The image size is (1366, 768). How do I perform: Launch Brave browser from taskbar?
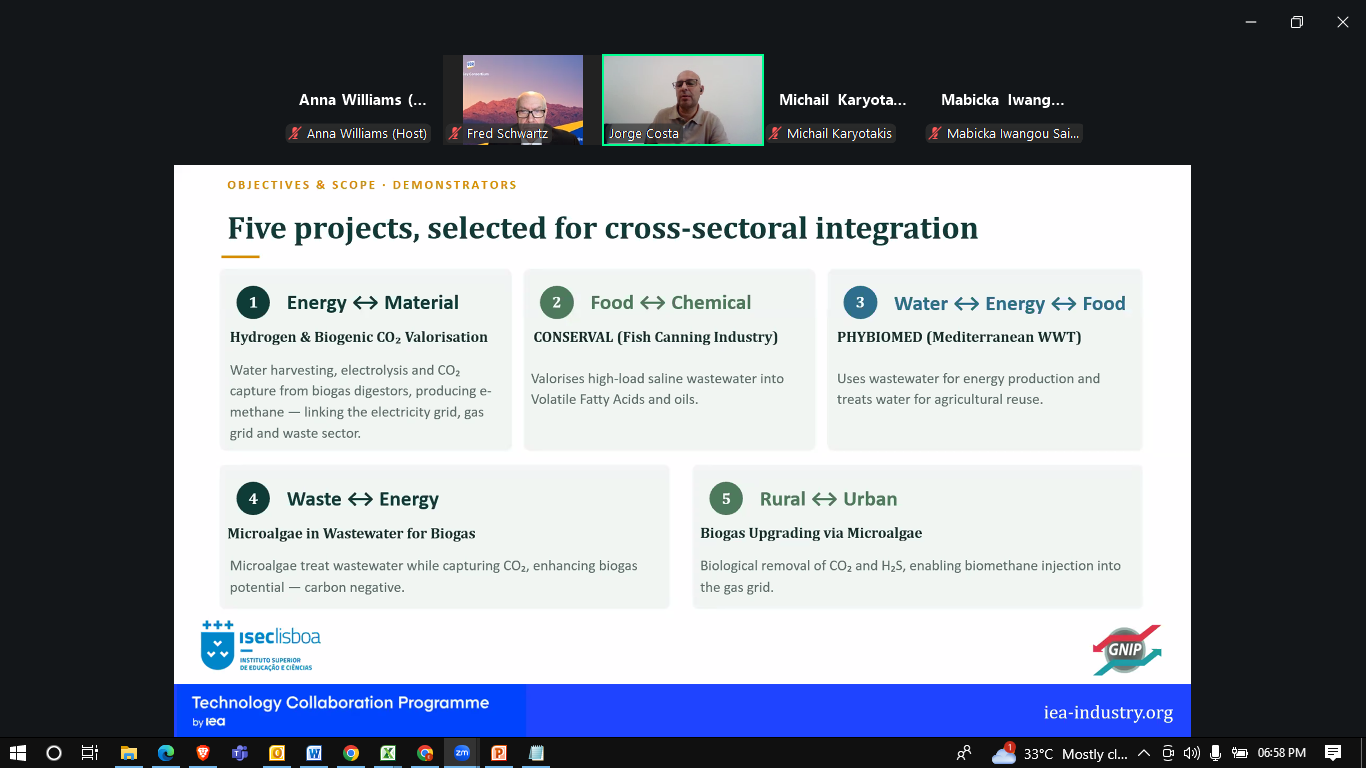pos(203,753)
